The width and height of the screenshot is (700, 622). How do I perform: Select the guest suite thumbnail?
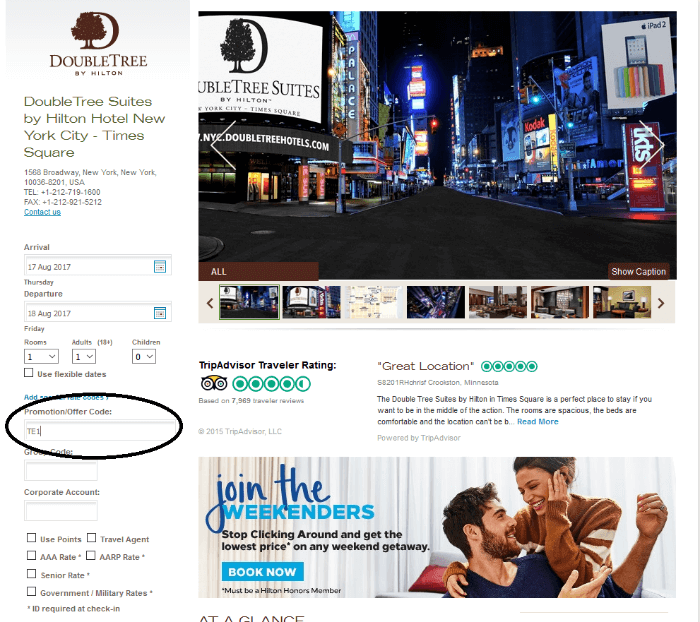[x=622, y=302]
